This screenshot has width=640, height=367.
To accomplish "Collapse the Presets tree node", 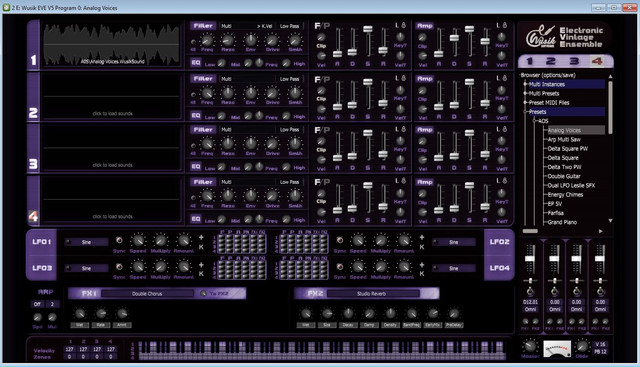I will (525, 111).
